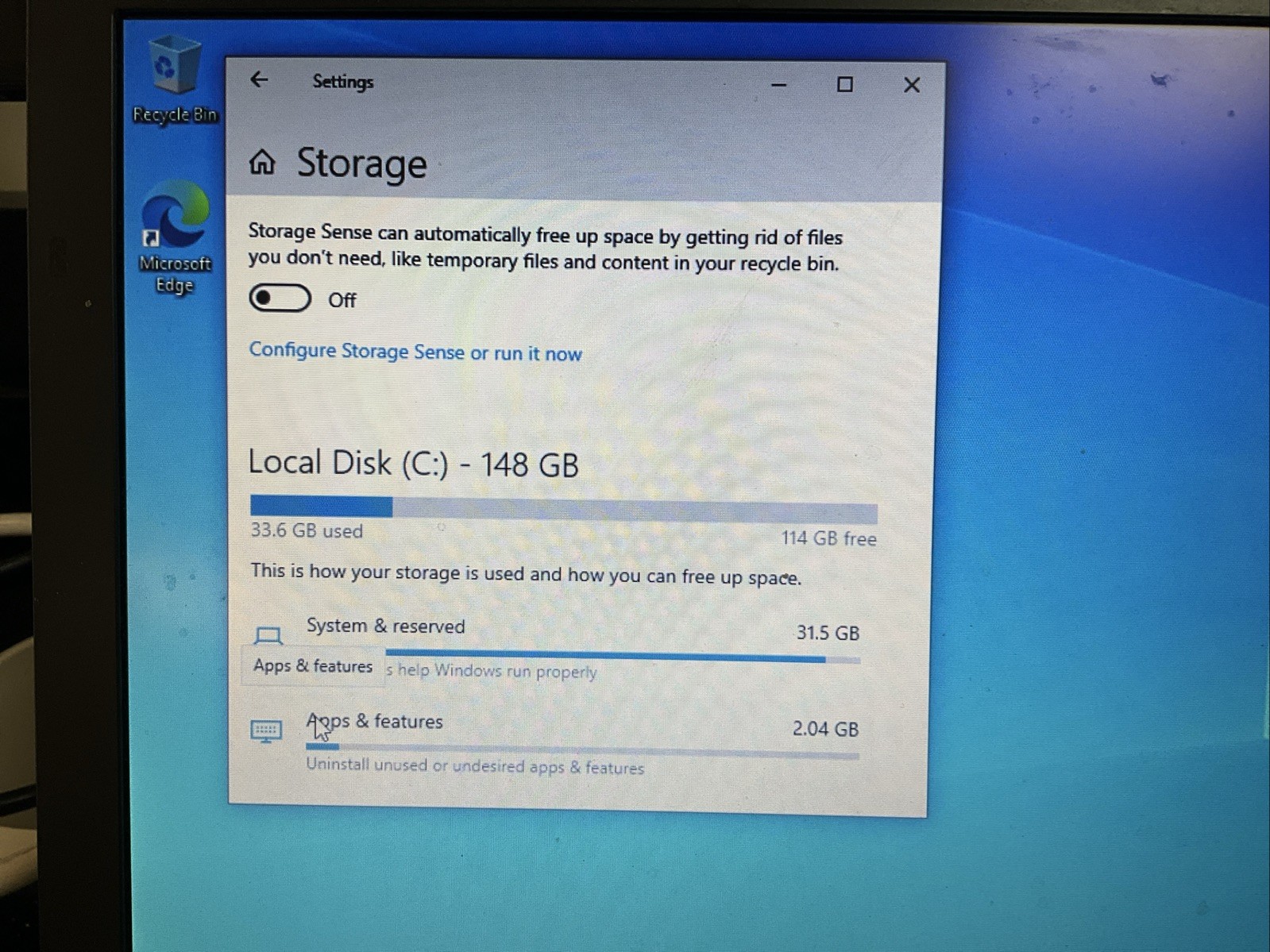The height and width of the screenshot is (952, 1270).
Task: Return to Settings home via house icon
Action: pos(262,162)
